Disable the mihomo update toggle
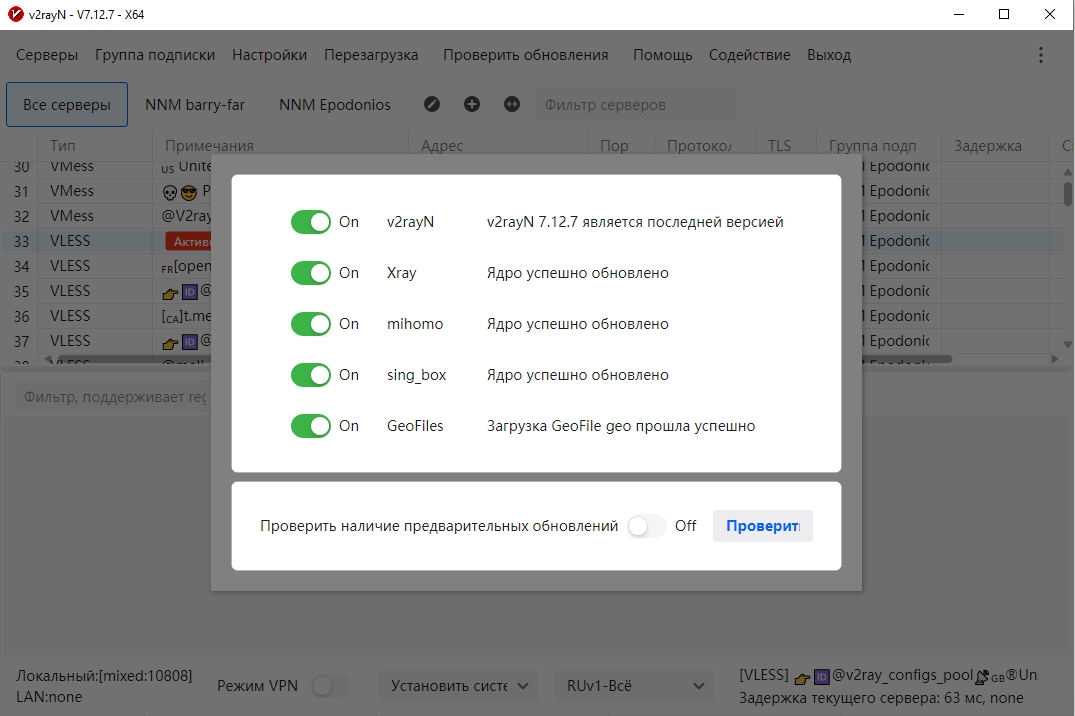This screenshot has width=1075, height=716. coord(311,324)
